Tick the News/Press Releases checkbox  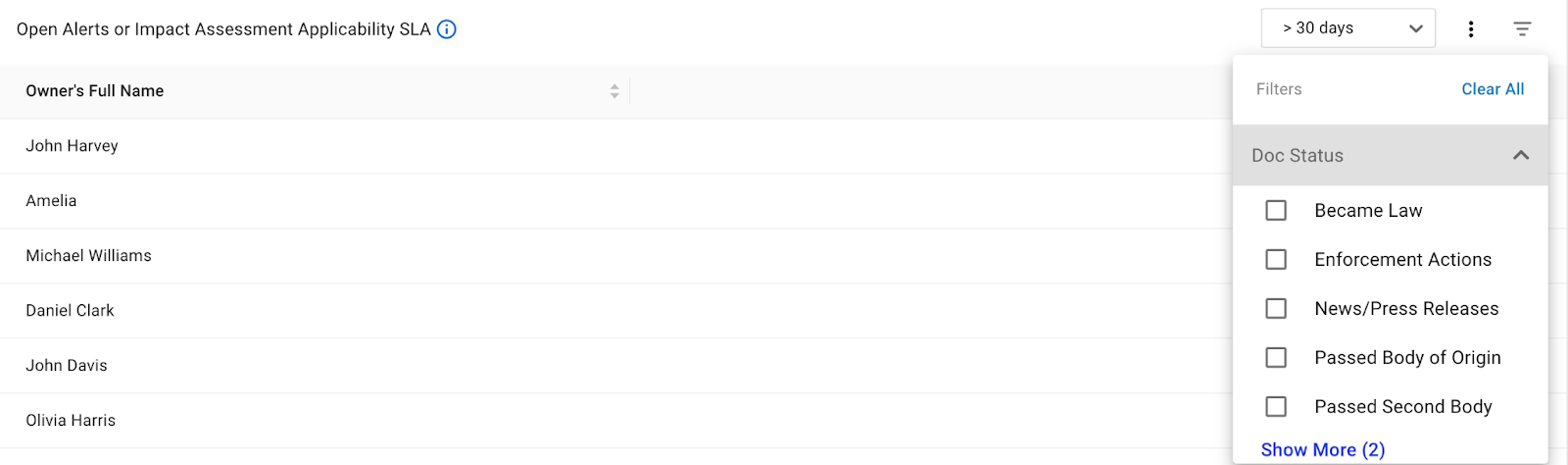(x=1276, y=309)
